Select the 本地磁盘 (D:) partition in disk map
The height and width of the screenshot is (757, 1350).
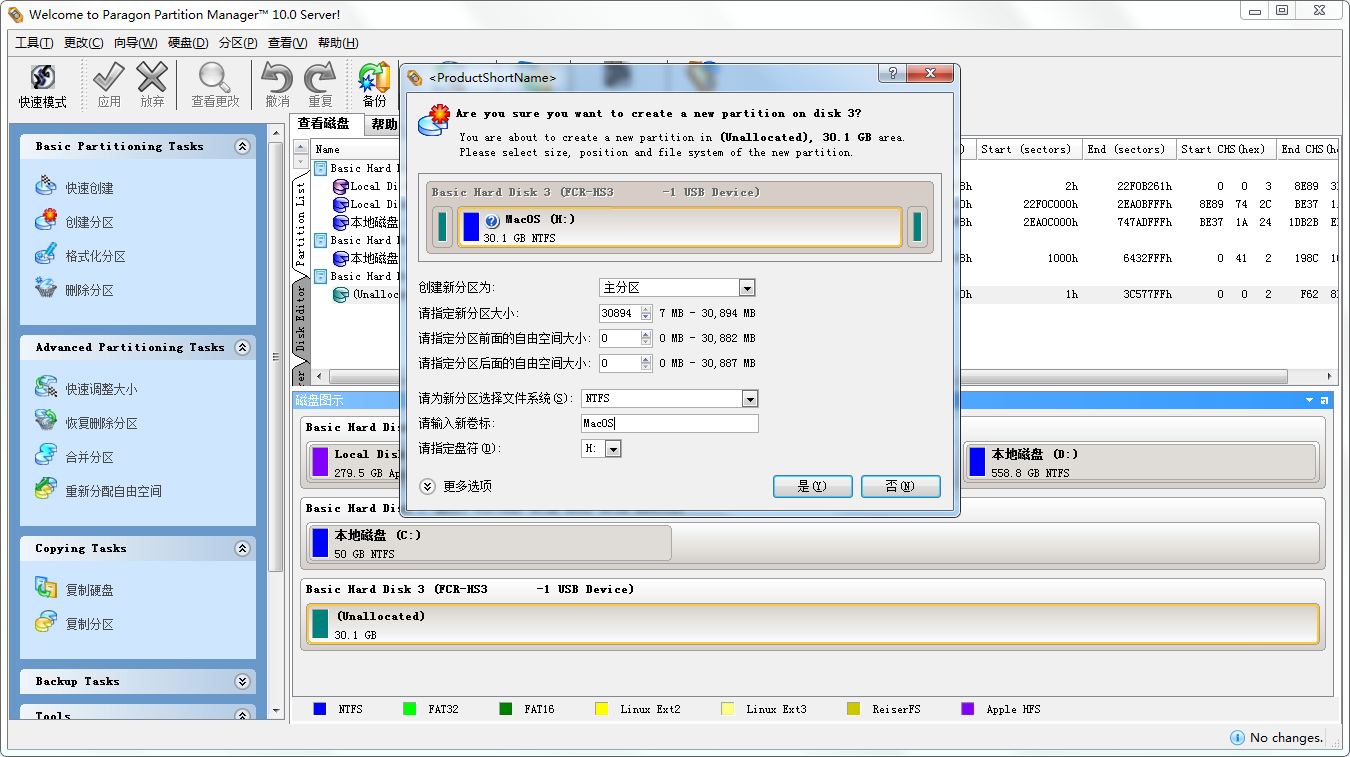click(1140, 462)
